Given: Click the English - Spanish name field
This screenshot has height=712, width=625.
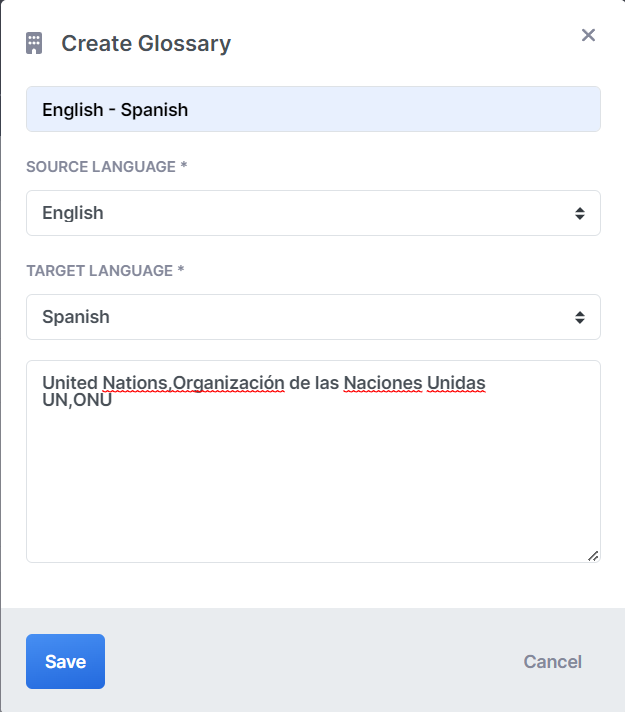Looking at the screenshot, I should [x=313, y=109].
